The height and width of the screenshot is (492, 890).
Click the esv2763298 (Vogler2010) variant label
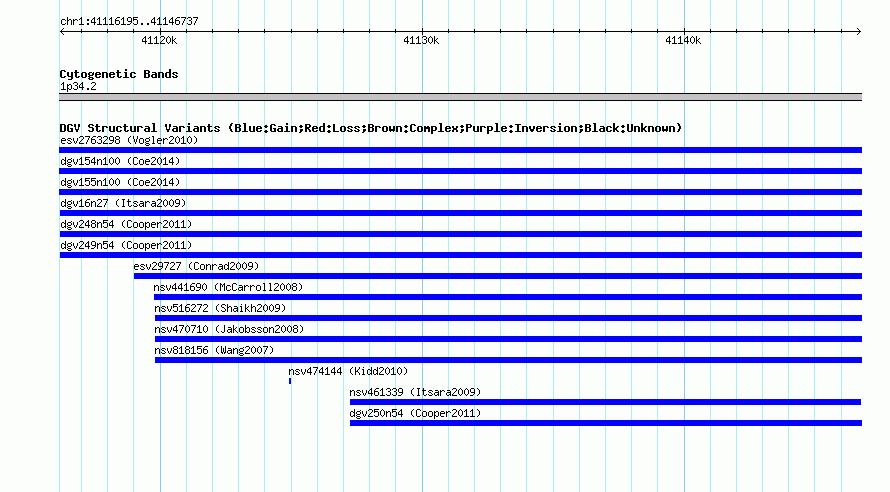pos(129,140)
